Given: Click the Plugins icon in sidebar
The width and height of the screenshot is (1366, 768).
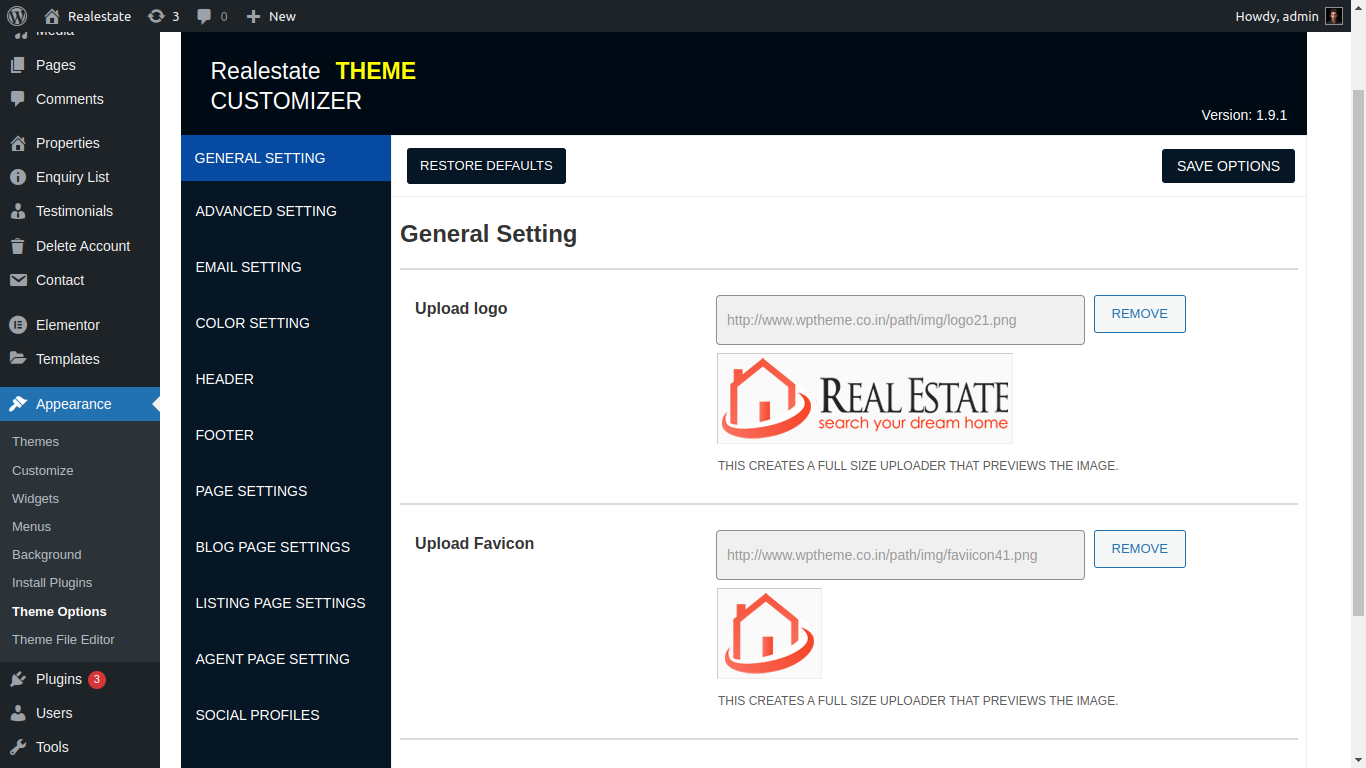Looking at the screenshot, I should point(18,679).
